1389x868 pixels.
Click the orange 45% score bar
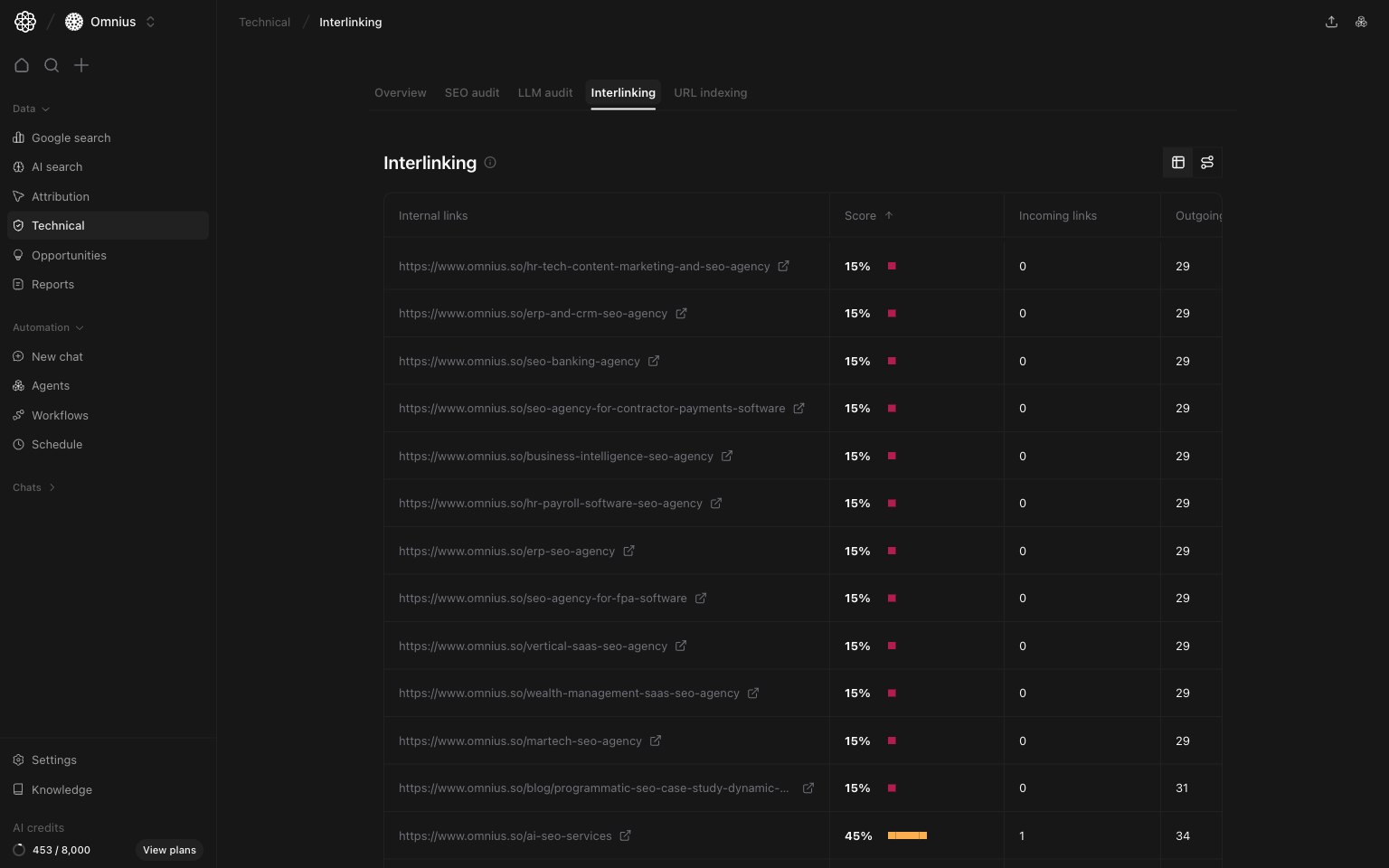(907, 835)
